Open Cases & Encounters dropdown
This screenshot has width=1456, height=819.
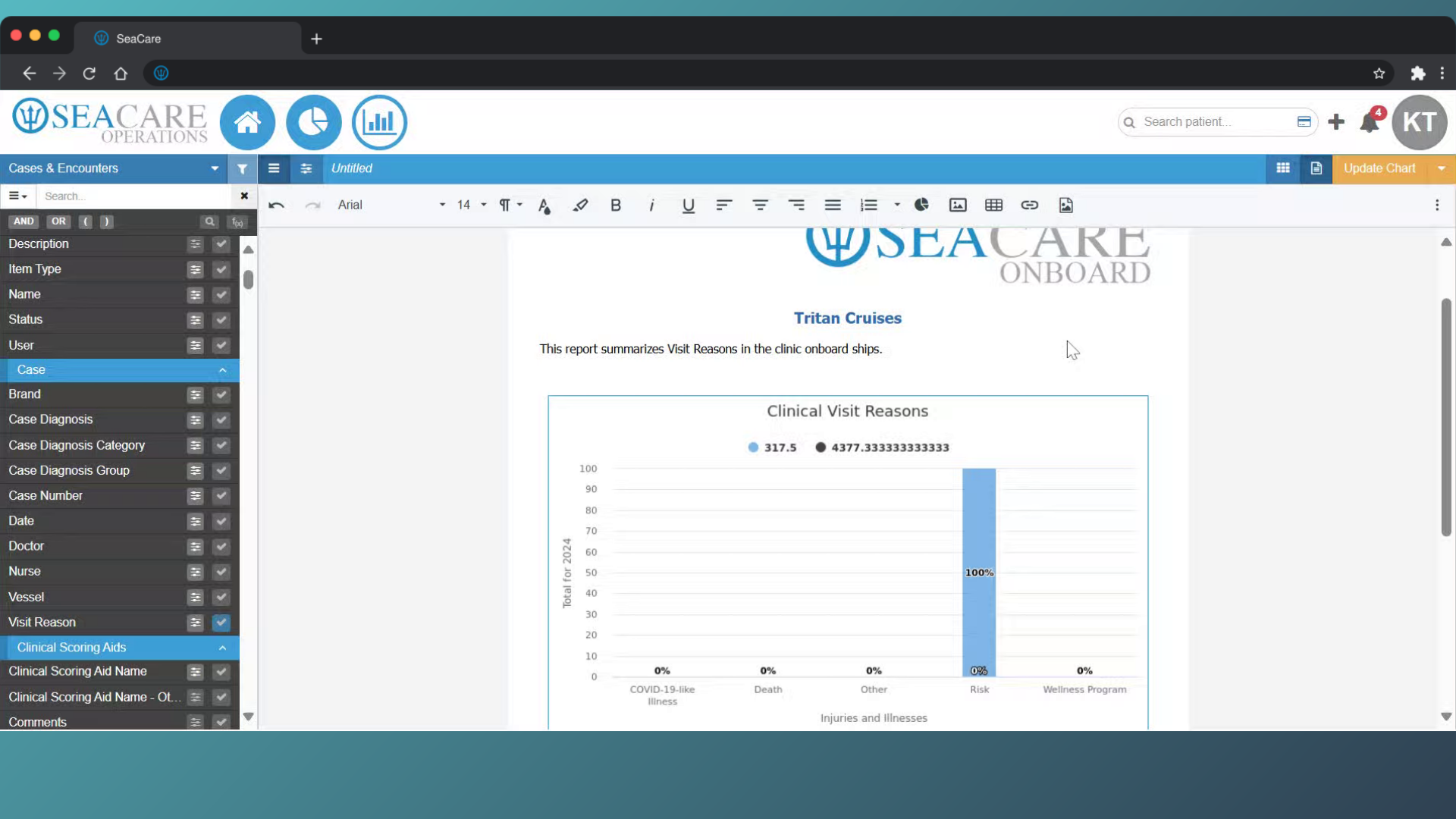[x=113, y=168]
